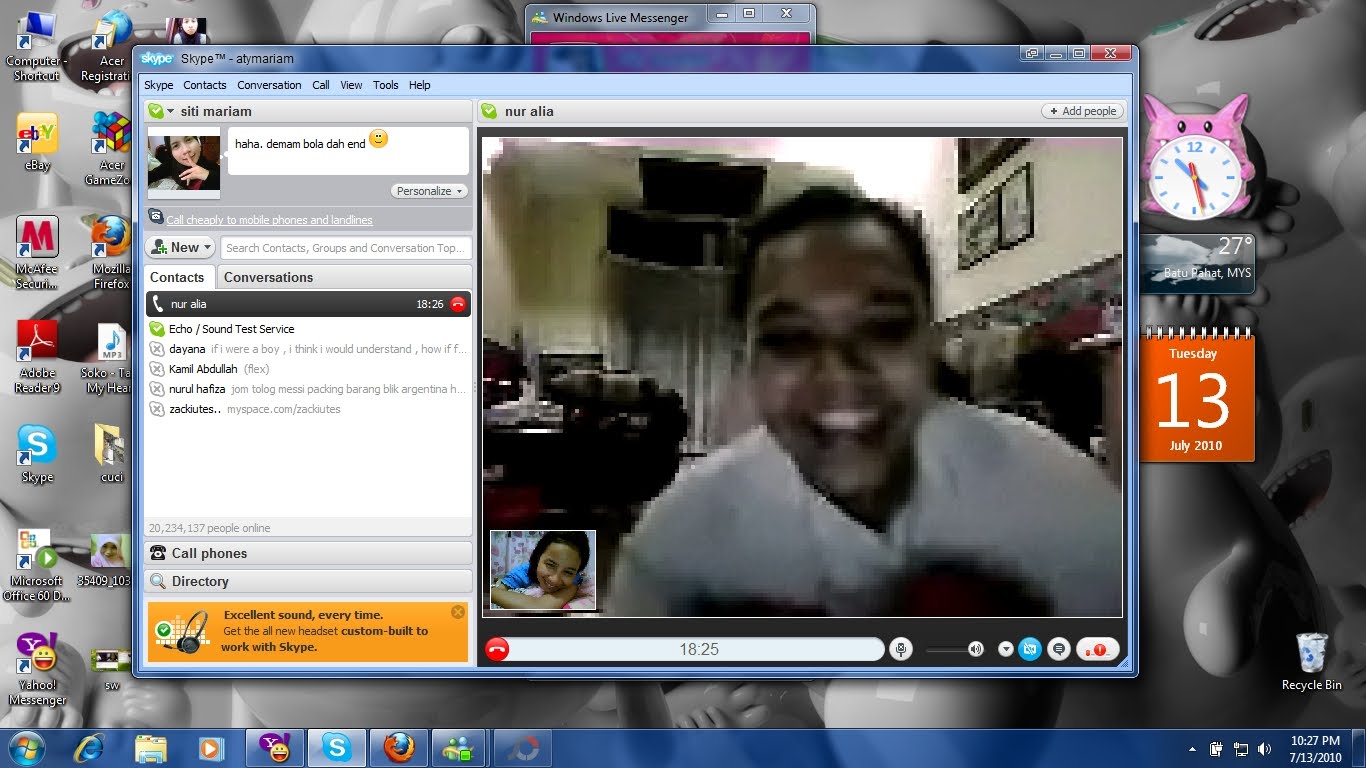Click the headset ad banner
The height and width of the screenshot is (768, 1366).
coord(308,632)
